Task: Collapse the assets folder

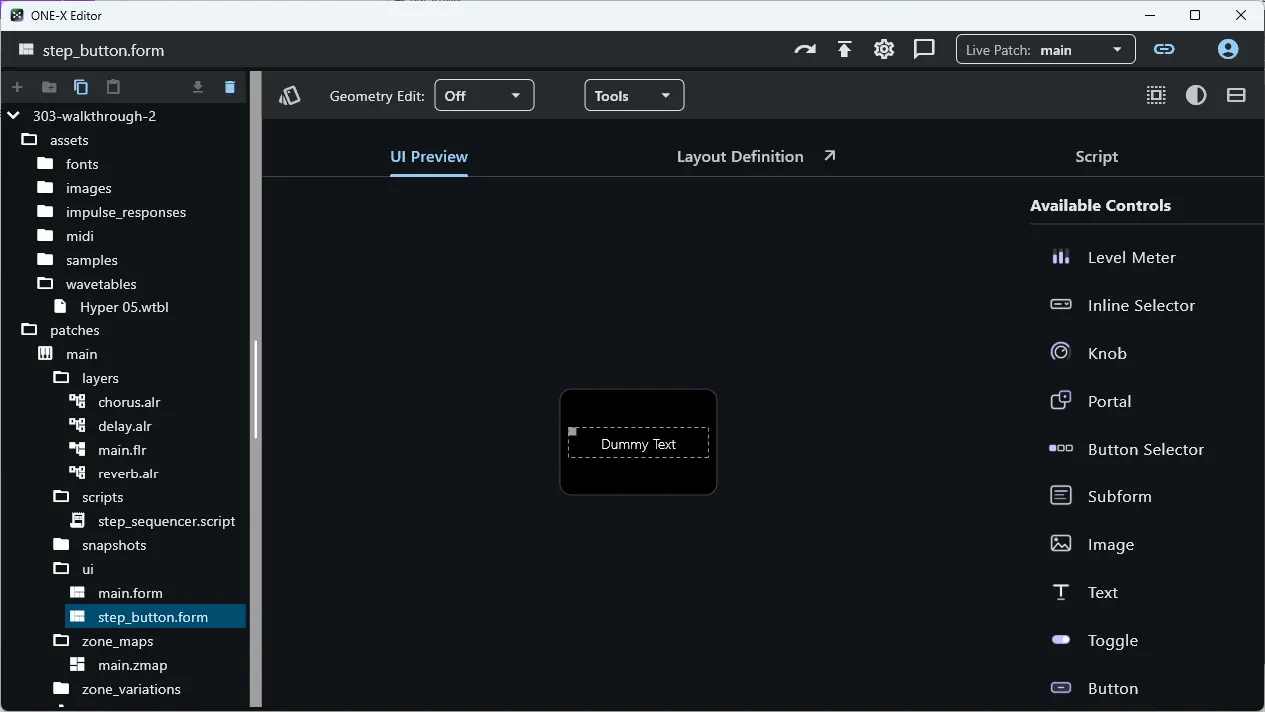Action: (29, 140)
